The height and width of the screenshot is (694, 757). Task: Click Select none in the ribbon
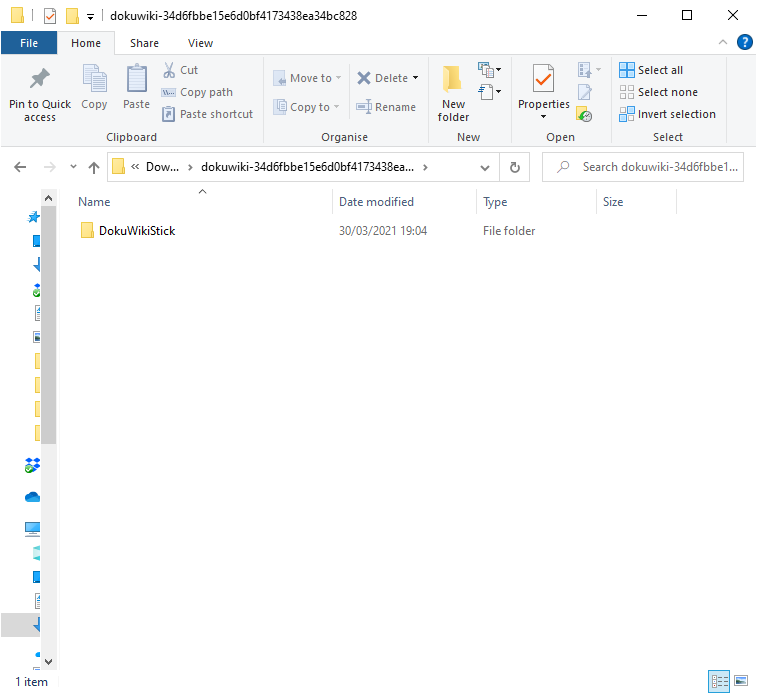[659, 92]
